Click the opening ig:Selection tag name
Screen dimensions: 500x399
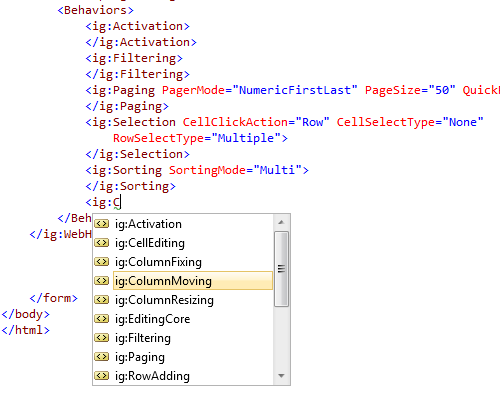[x=134, y=122]
